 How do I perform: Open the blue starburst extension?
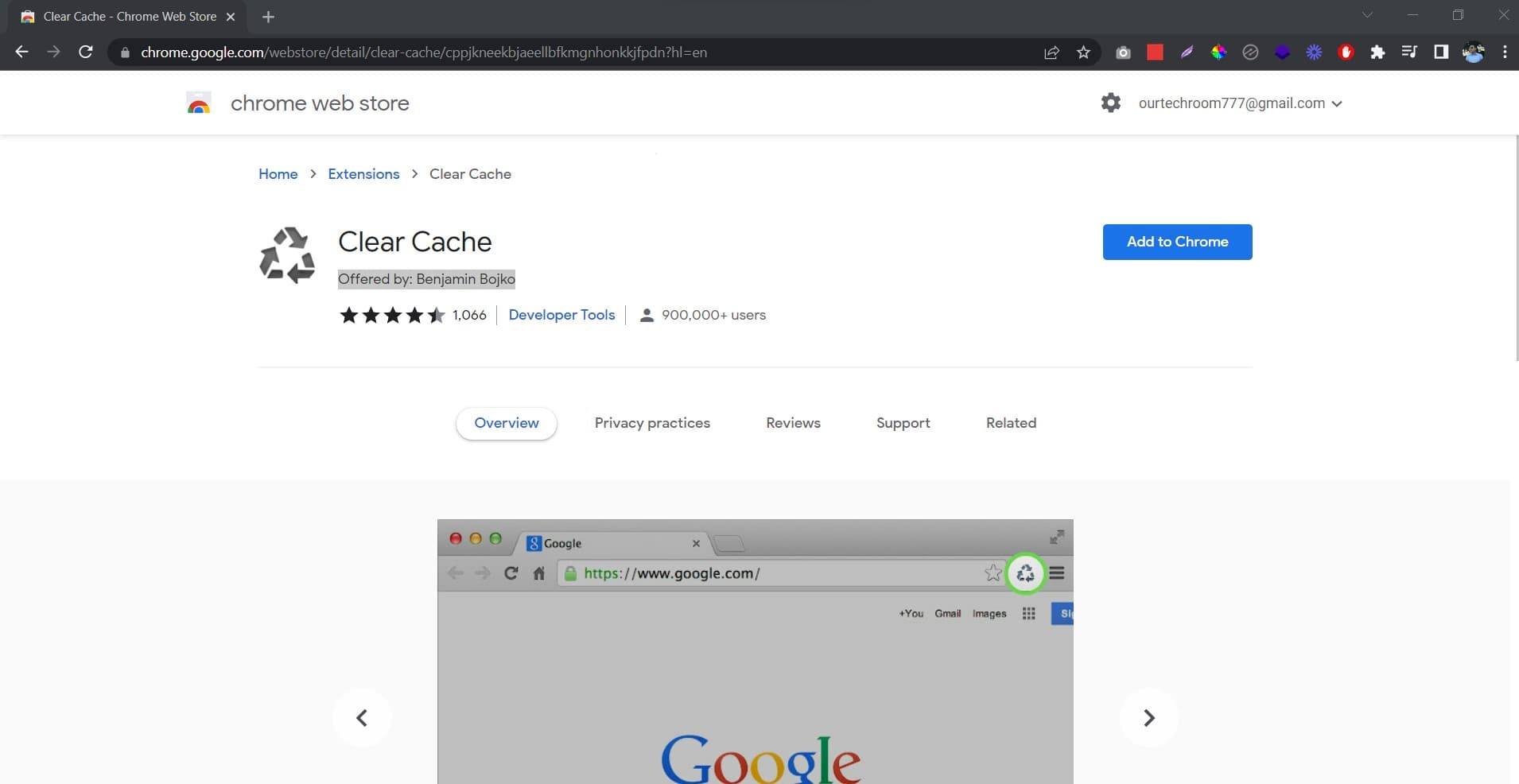[x=1314, y=52]
